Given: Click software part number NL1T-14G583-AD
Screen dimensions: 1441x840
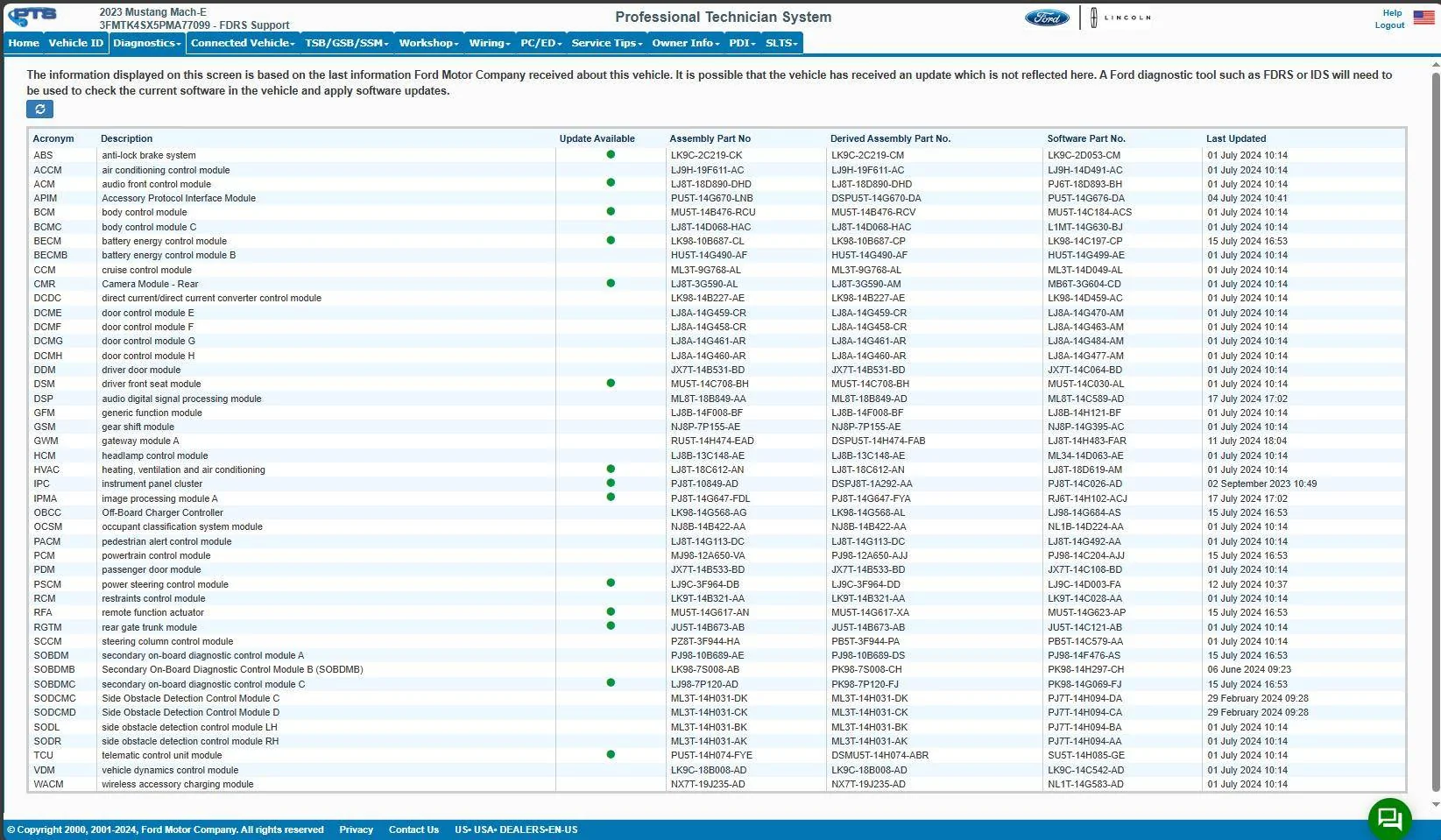Looking at the screenshot, I should pyautogui.click(x=1085, y=784).
